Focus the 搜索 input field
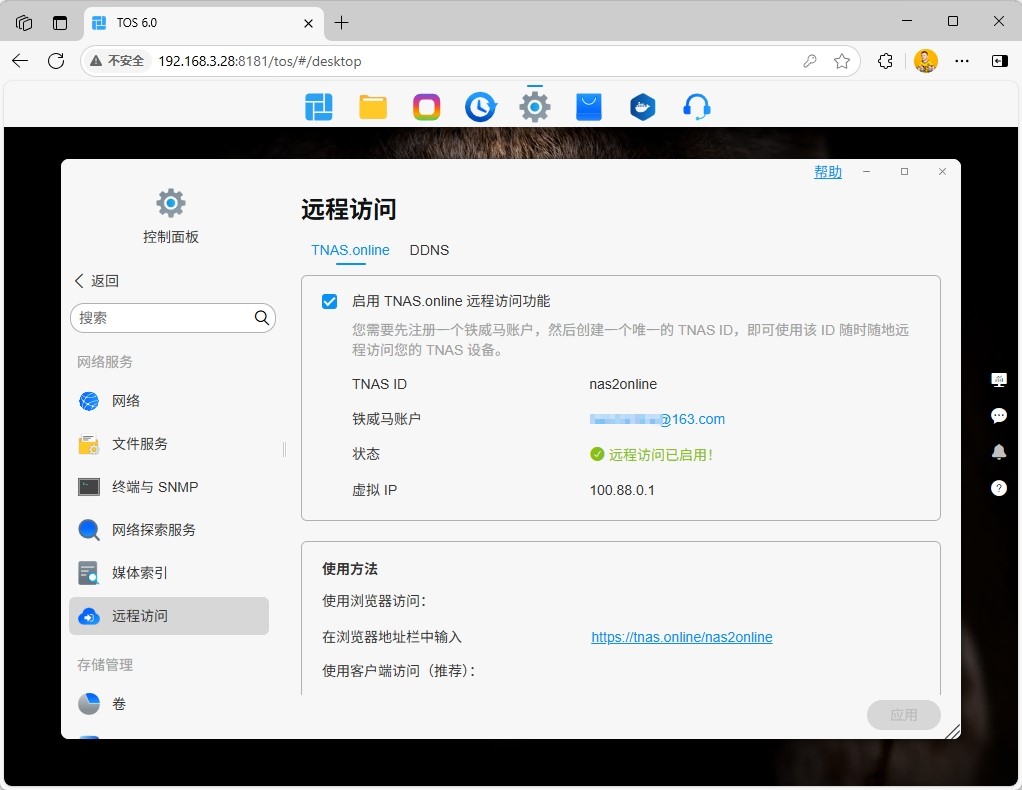 pyautogui.click(x=173, y=318)
